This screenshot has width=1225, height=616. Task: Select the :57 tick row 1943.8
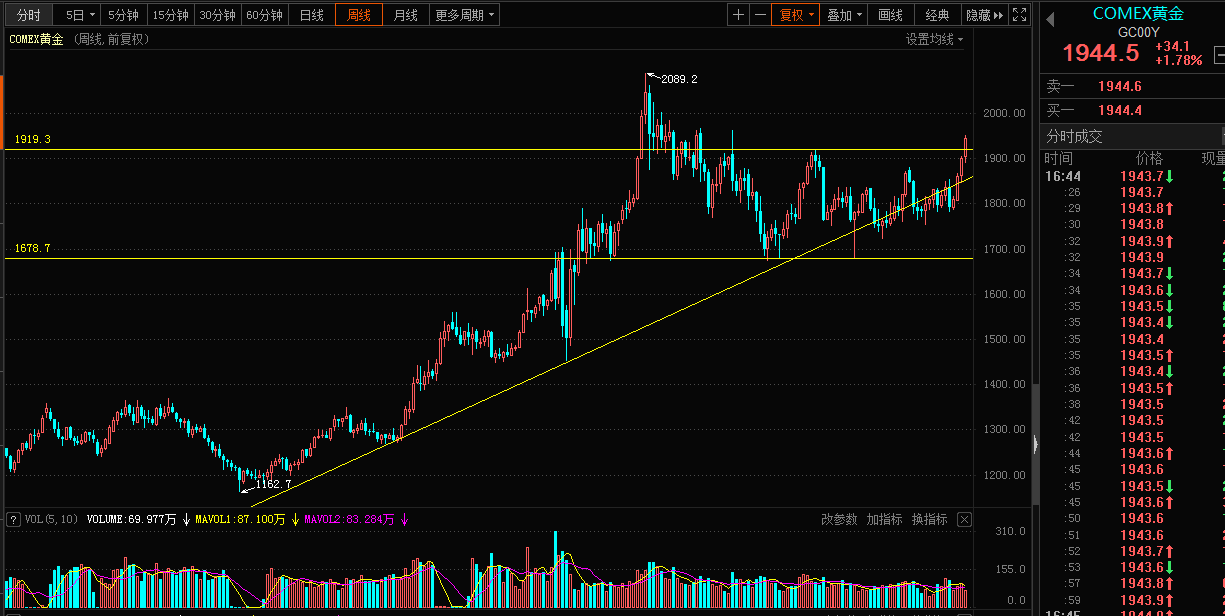click(1132, 583)
